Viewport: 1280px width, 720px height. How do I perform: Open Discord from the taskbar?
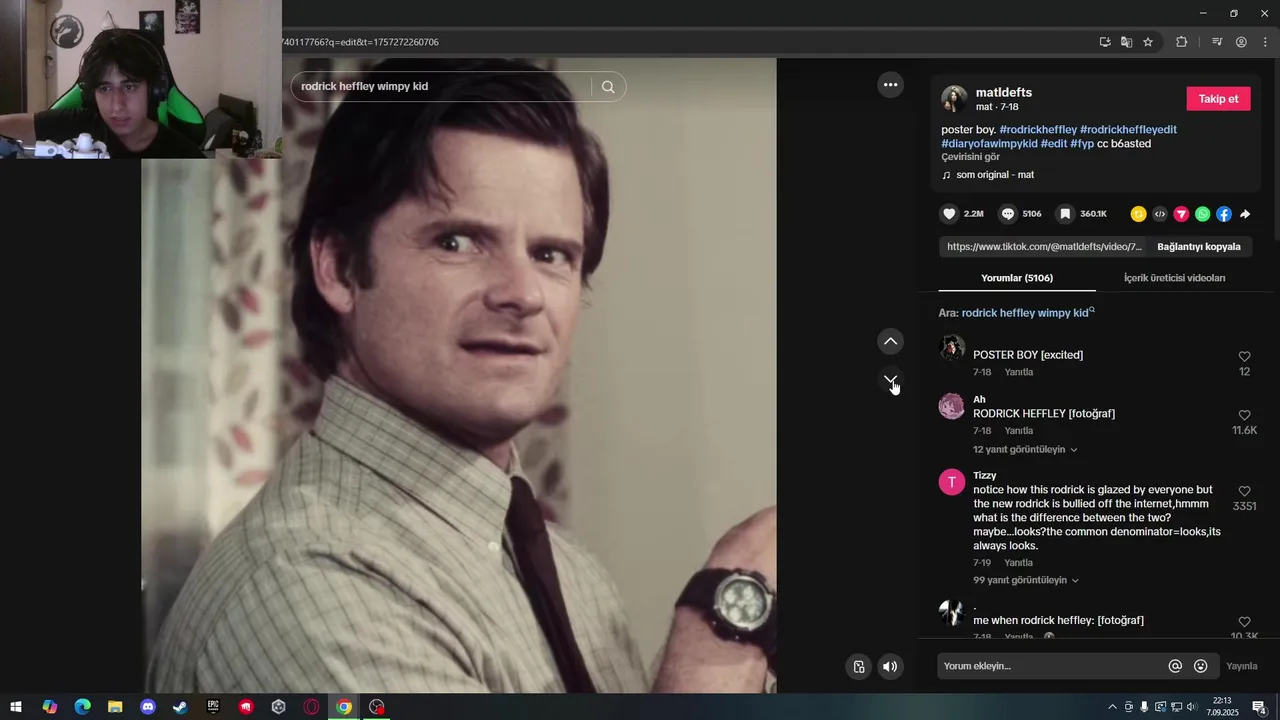pyautogui.click(x=148, y=707)
